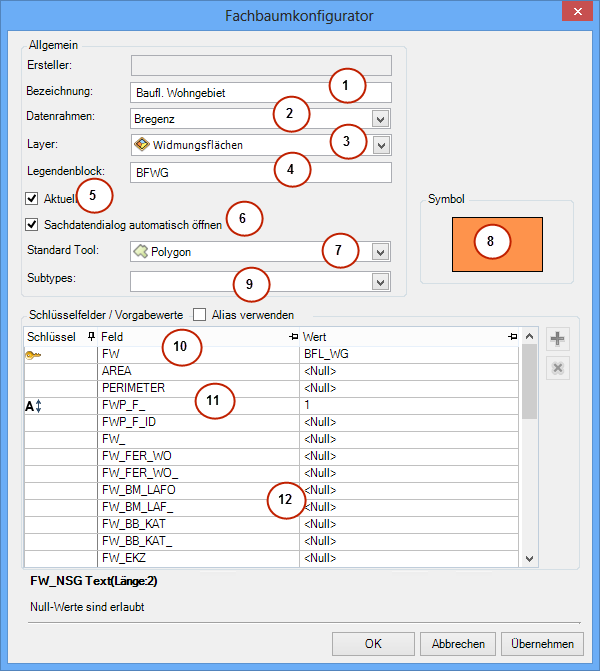Image resolution: width=600 pixels, height=671 pixels.
Task: Click the pin icon in Schlüssel column header
Action: (92, 337)
